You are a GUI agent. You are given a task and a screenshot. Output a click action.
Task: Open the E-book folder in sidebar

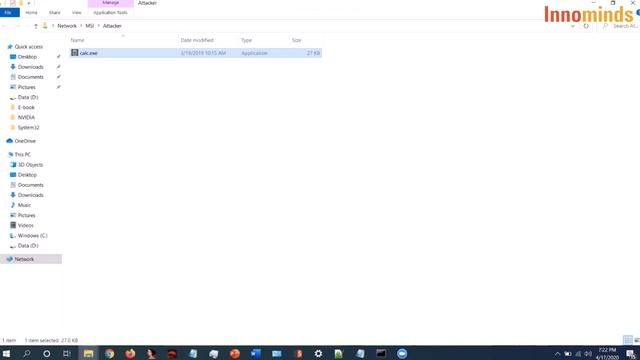[x=26, y=107]
